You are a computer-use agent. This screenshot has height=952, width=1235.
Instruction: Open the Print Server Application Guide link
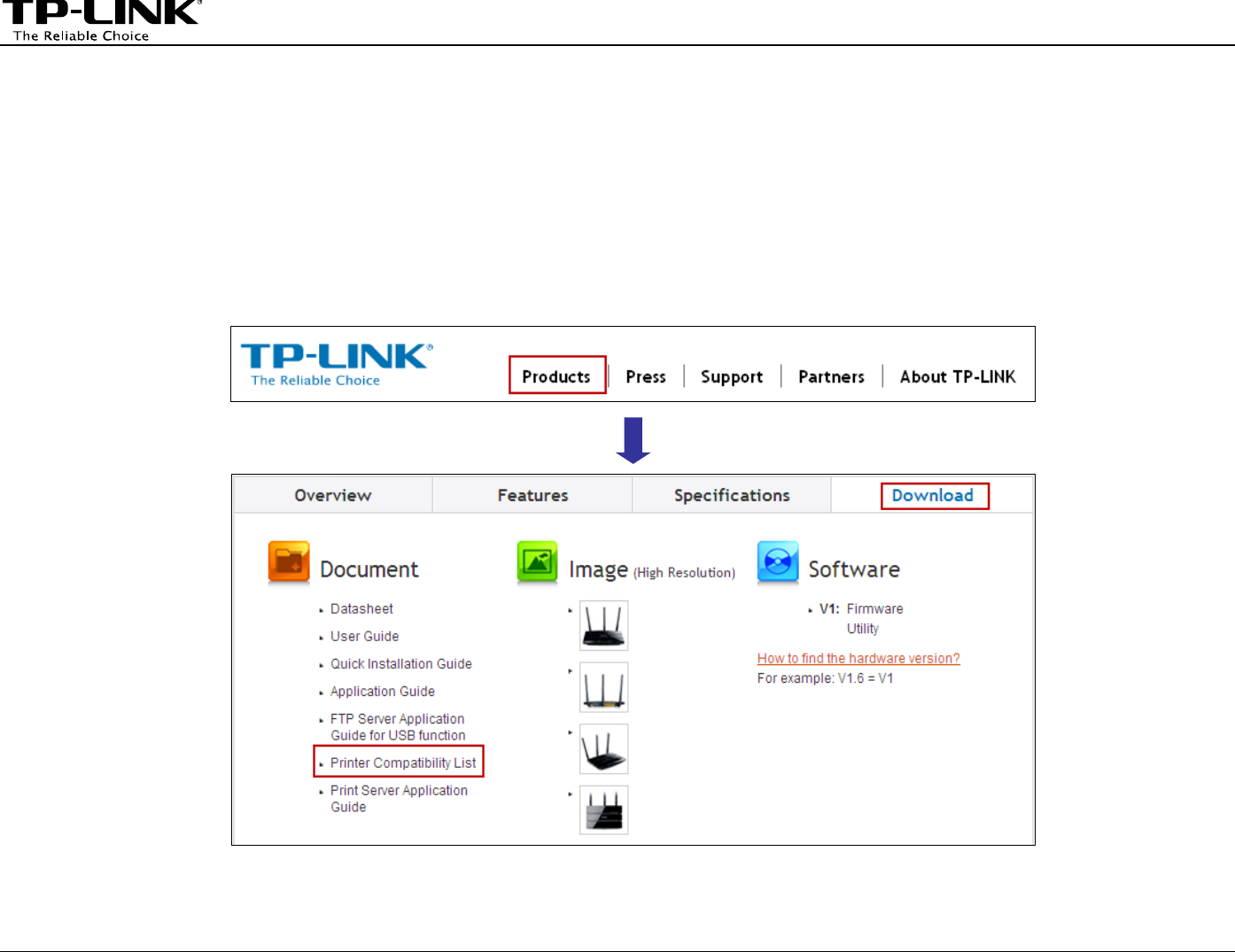coord(399,799)
